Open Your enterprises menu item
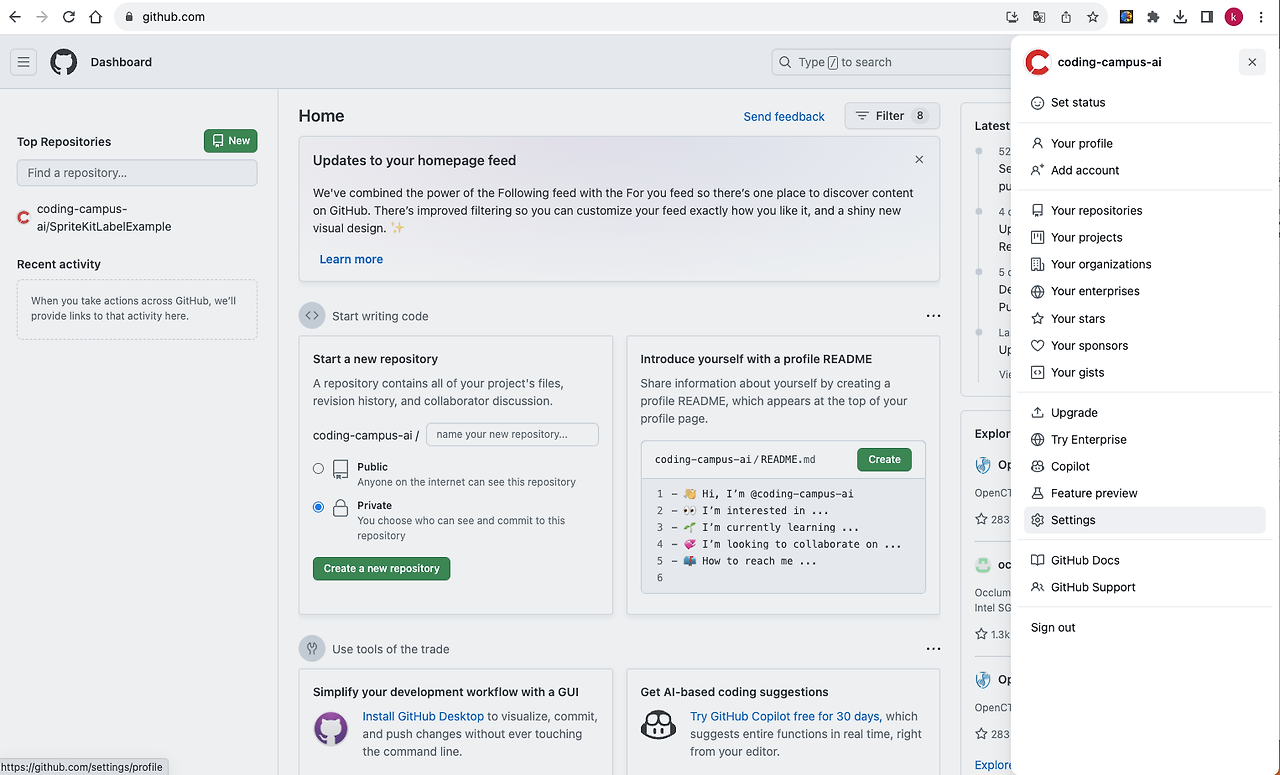 [x=1145, y=292]
